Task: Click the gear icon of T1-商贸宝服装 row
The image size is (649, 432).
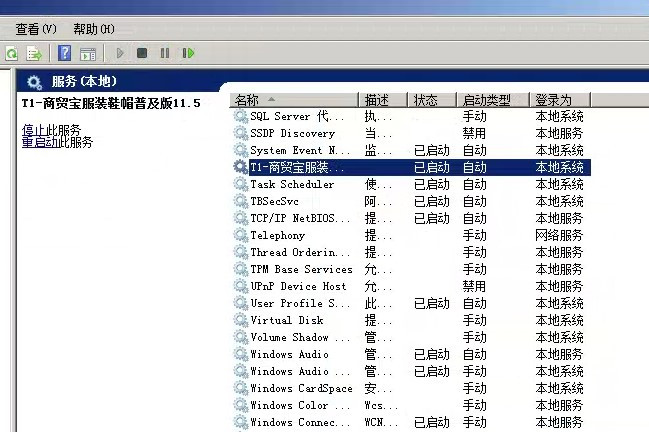Action: click(240, 167)
